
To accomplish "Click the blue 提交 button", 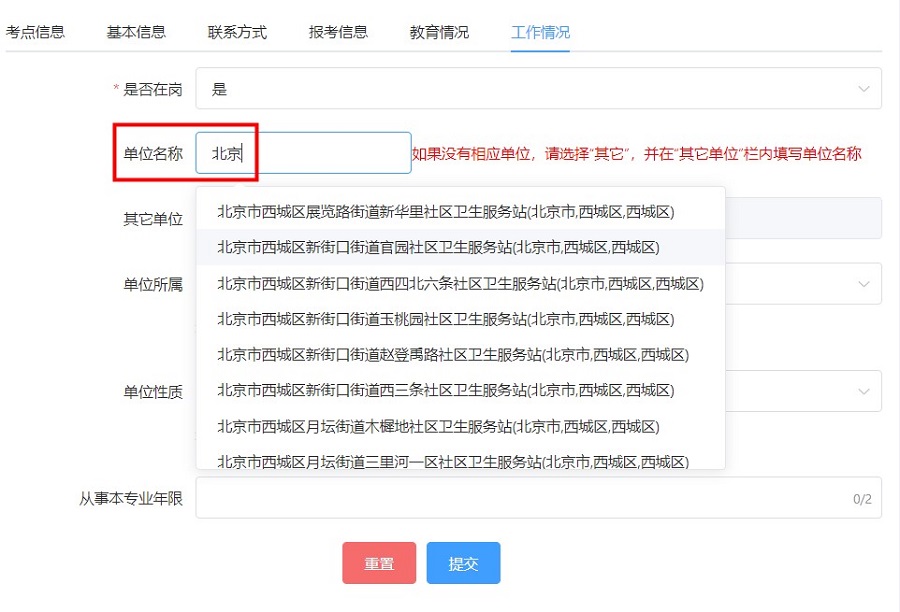I will [463, 563].
